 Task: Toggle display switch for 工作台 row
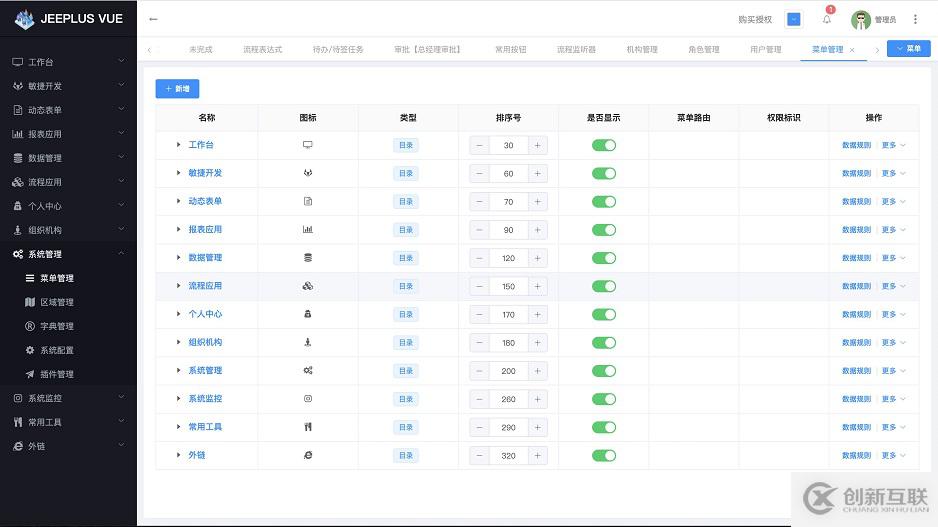click(603, 145)
